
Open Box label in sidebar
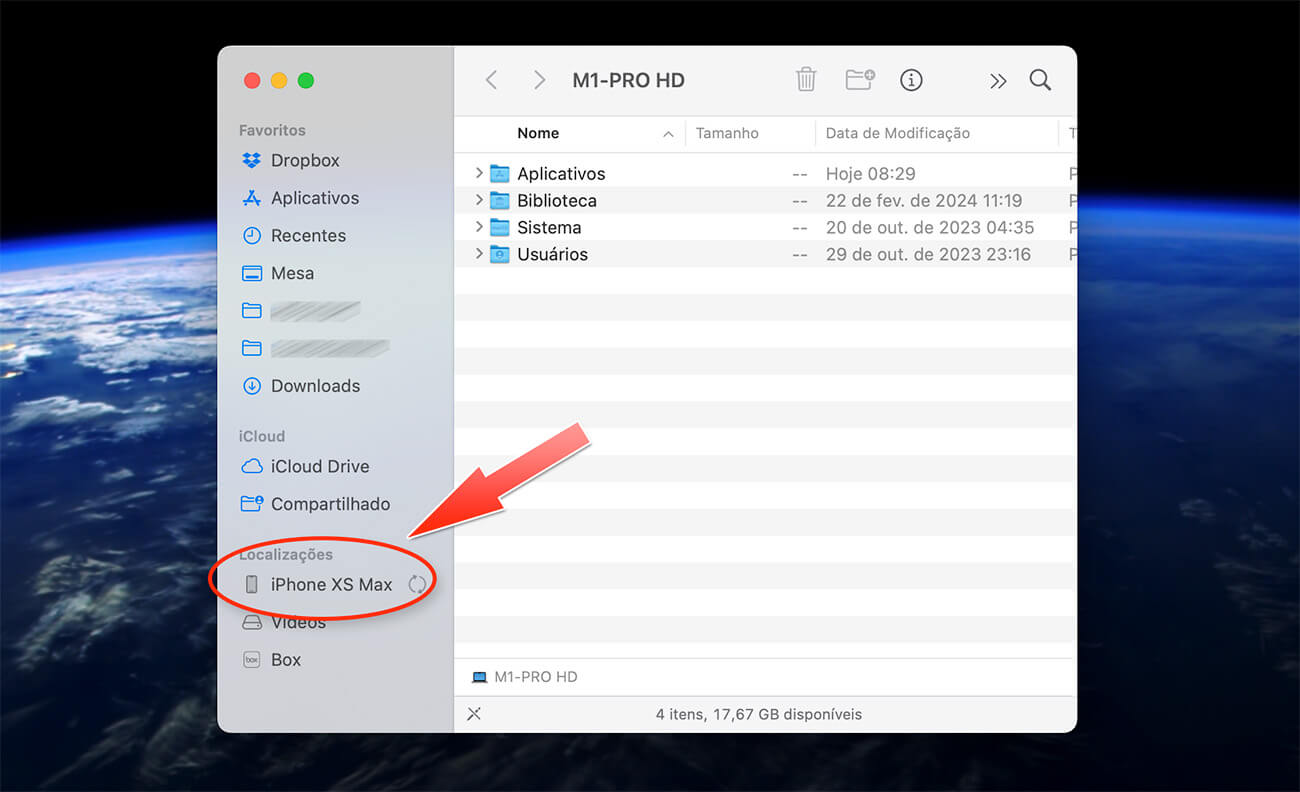coord(286,660)
